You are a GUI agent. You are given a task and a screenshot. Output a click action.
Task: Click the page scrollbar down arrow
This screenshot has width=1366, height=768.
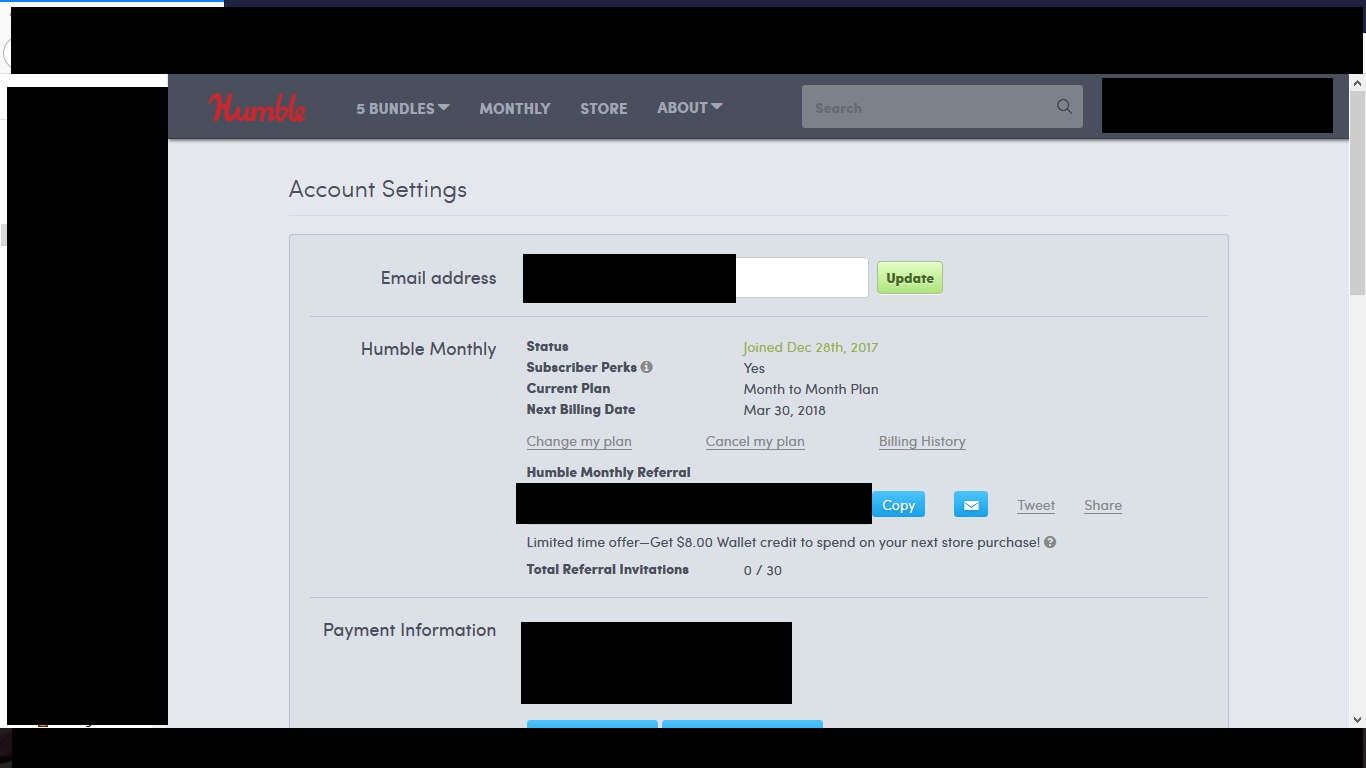point(1357,718)
